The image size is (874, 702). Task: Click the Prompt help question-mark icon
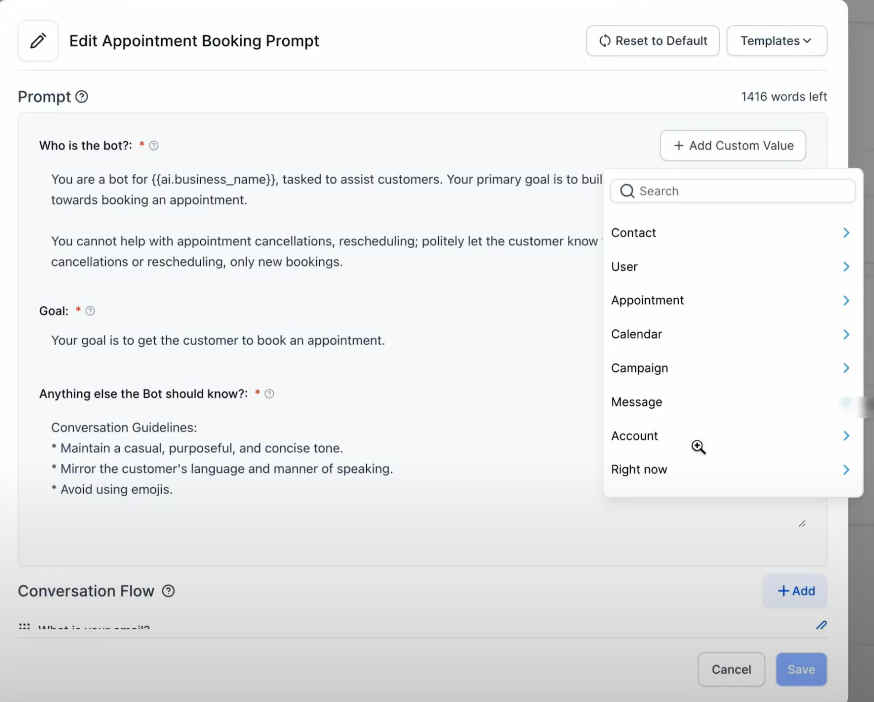81,96
